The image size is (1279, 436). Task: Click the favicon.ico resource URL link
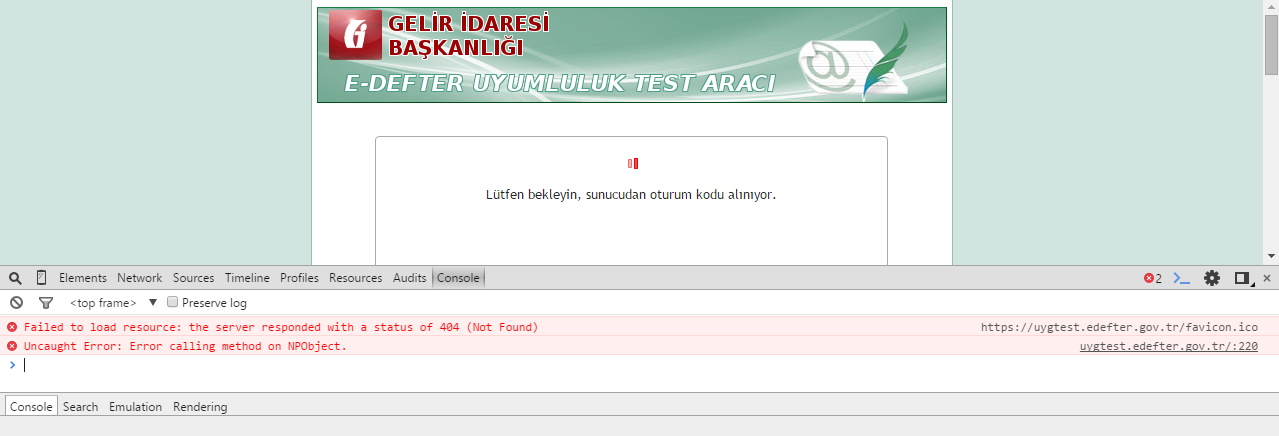pos(1119,327)
